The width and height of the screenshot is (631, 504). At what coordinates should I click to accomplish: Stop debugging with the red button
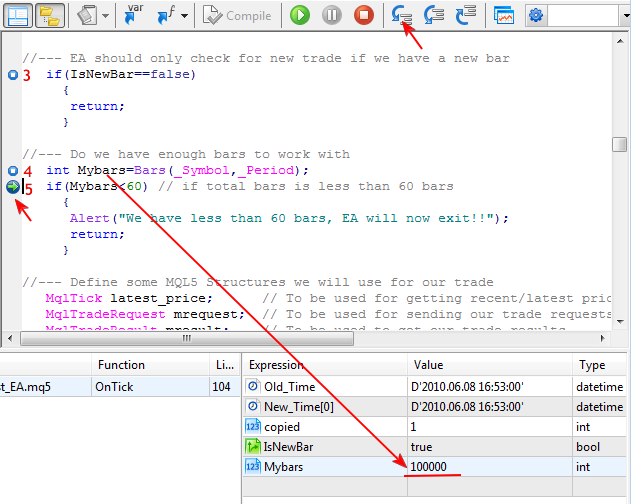point(364,16)
